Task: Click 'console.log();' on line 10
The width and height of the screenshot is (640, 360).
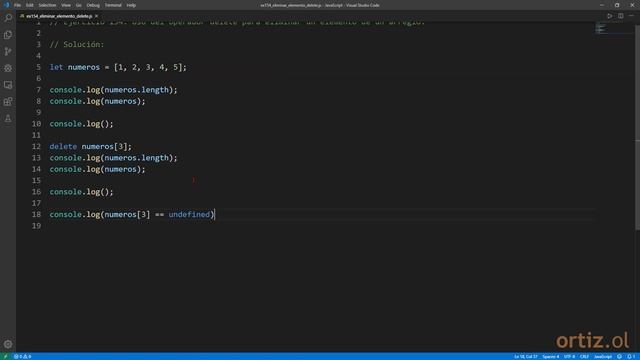Action: 82,124
